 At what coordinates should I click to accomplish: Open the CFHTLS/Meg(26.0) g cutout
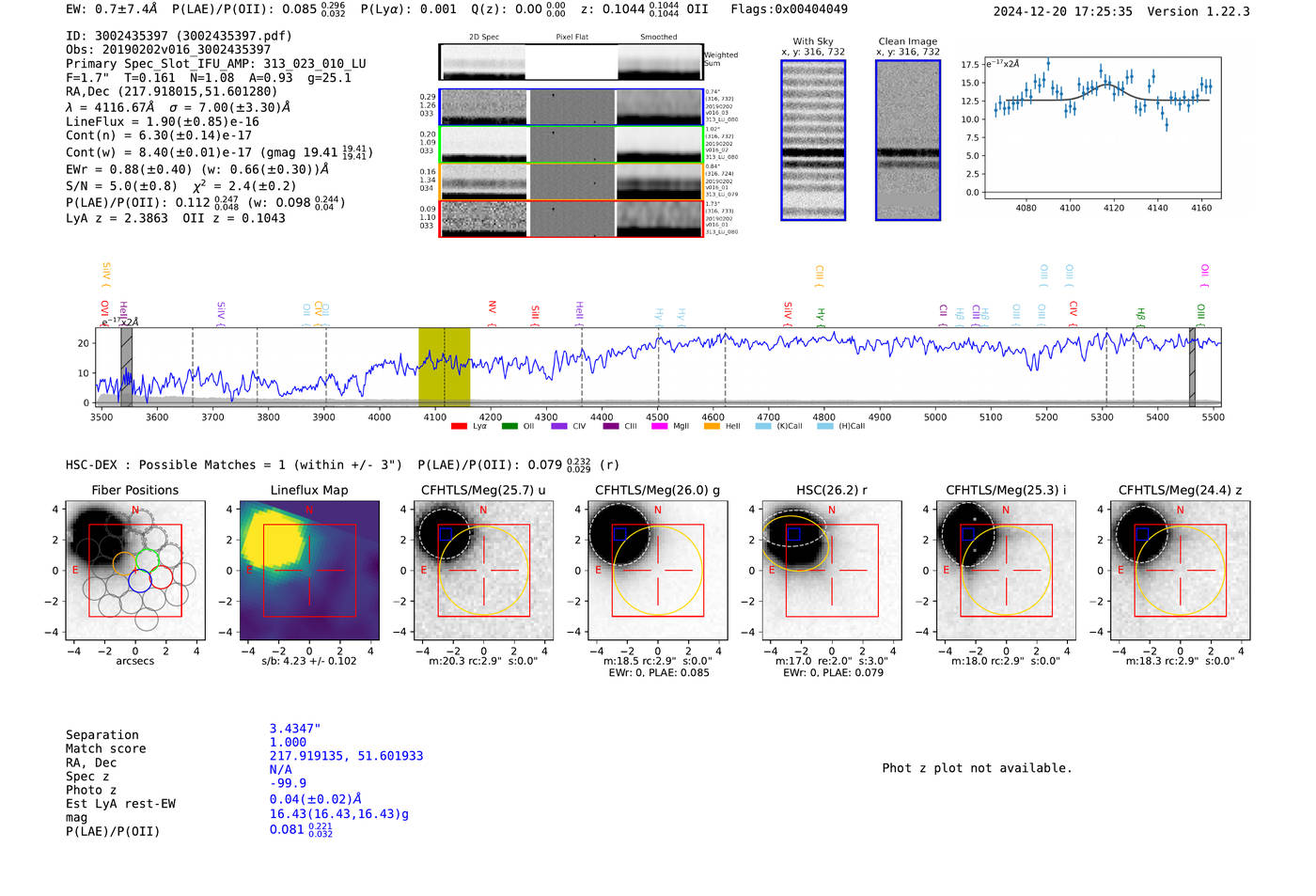[x=657, y=570]
